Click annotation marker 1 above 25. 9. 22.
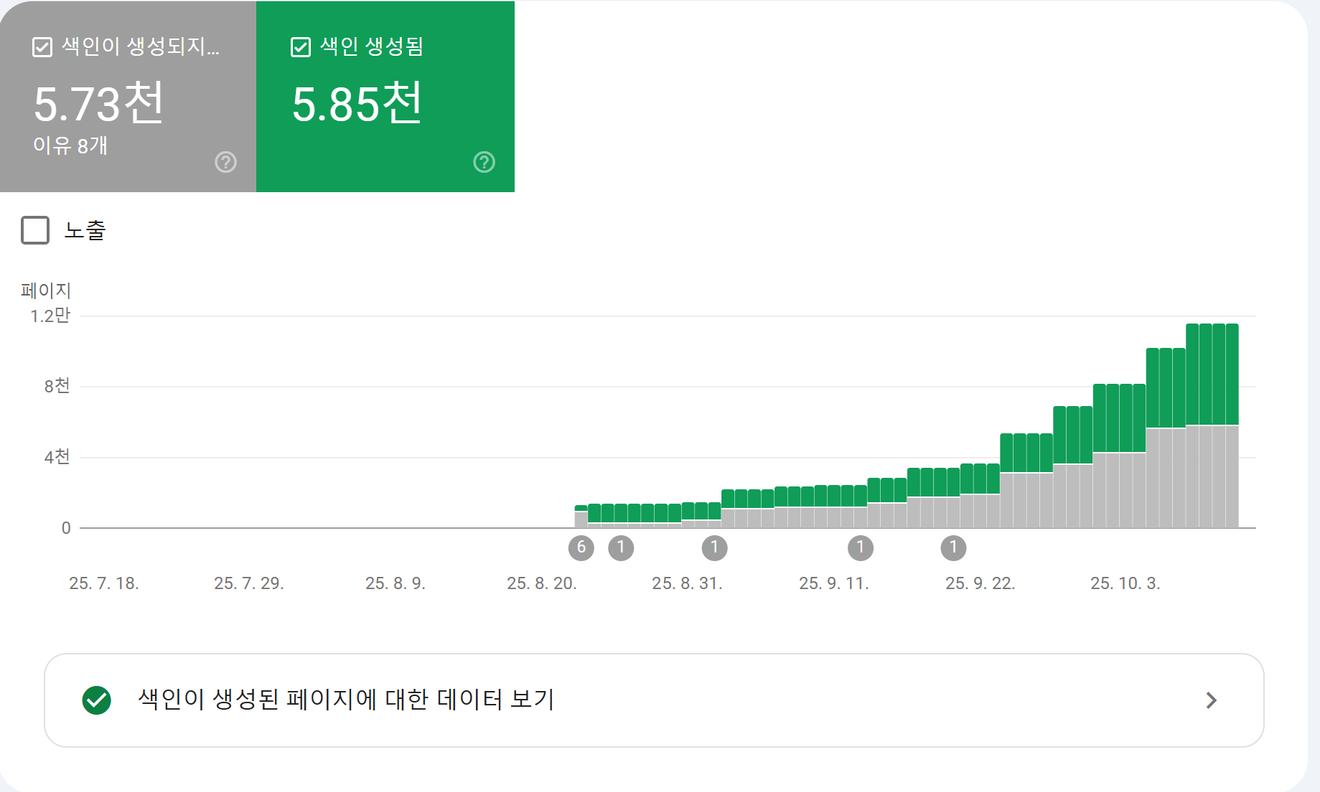The width and height of the screenshot is (1320, 792). coord(954,548)
